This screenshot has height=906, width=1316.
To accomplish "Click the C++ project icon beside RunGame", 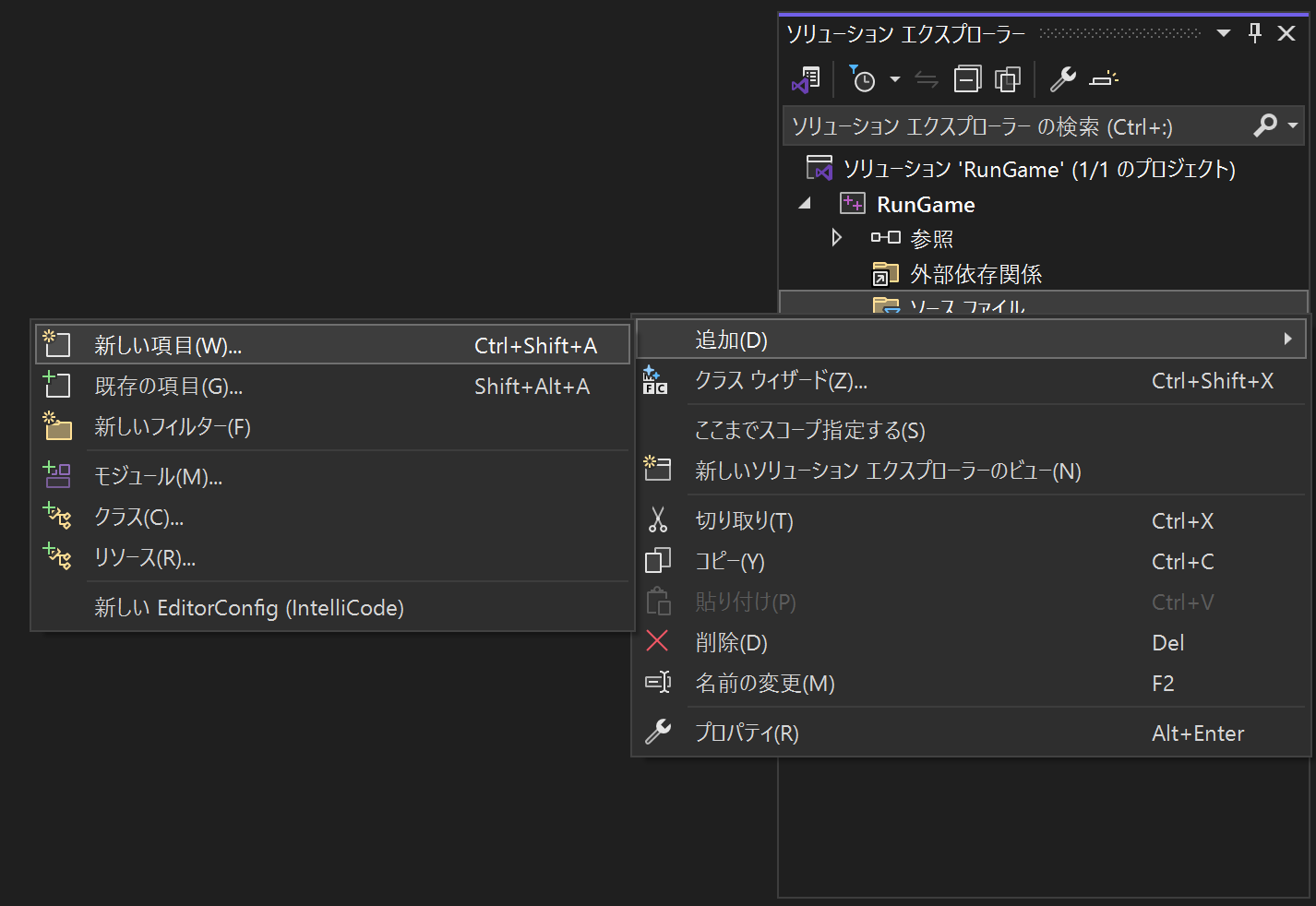I will pyautogui.click(x=853, y=203).
